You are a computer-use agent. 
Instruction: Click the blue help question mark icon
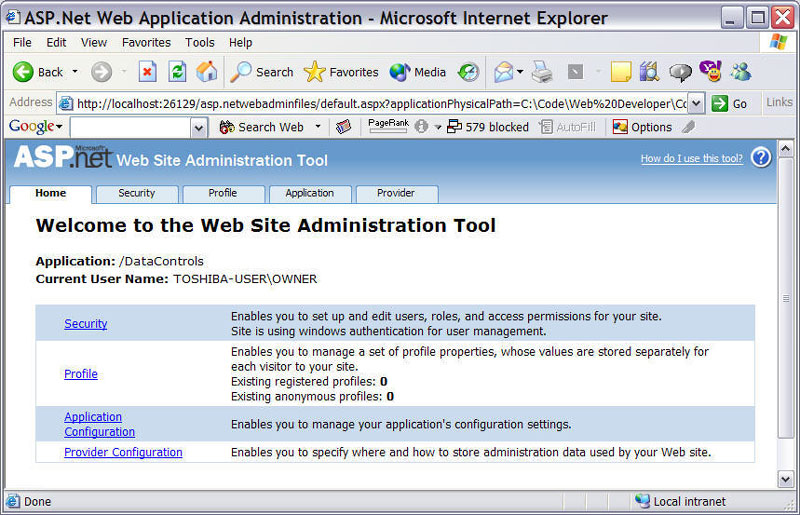[x=761, y=157]
